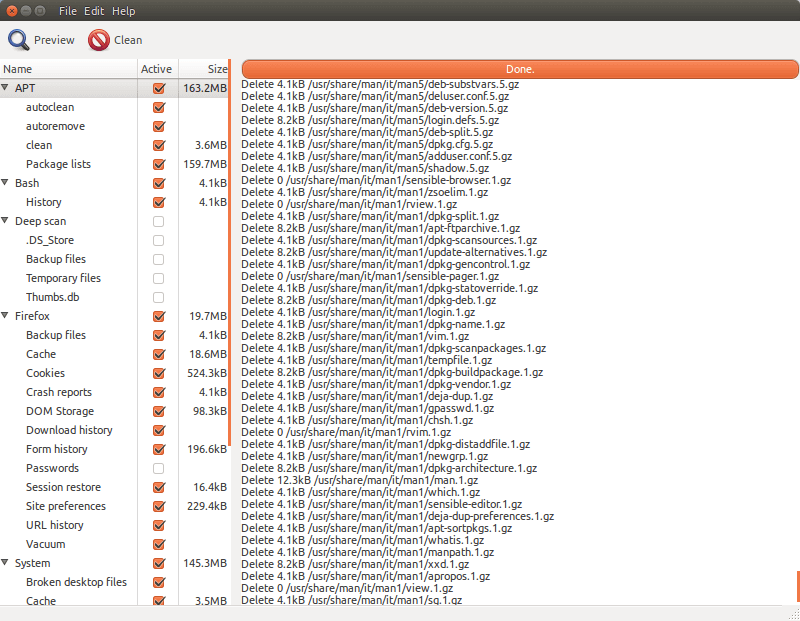
Task: Collapse the APT category
Action: [5, 88]
